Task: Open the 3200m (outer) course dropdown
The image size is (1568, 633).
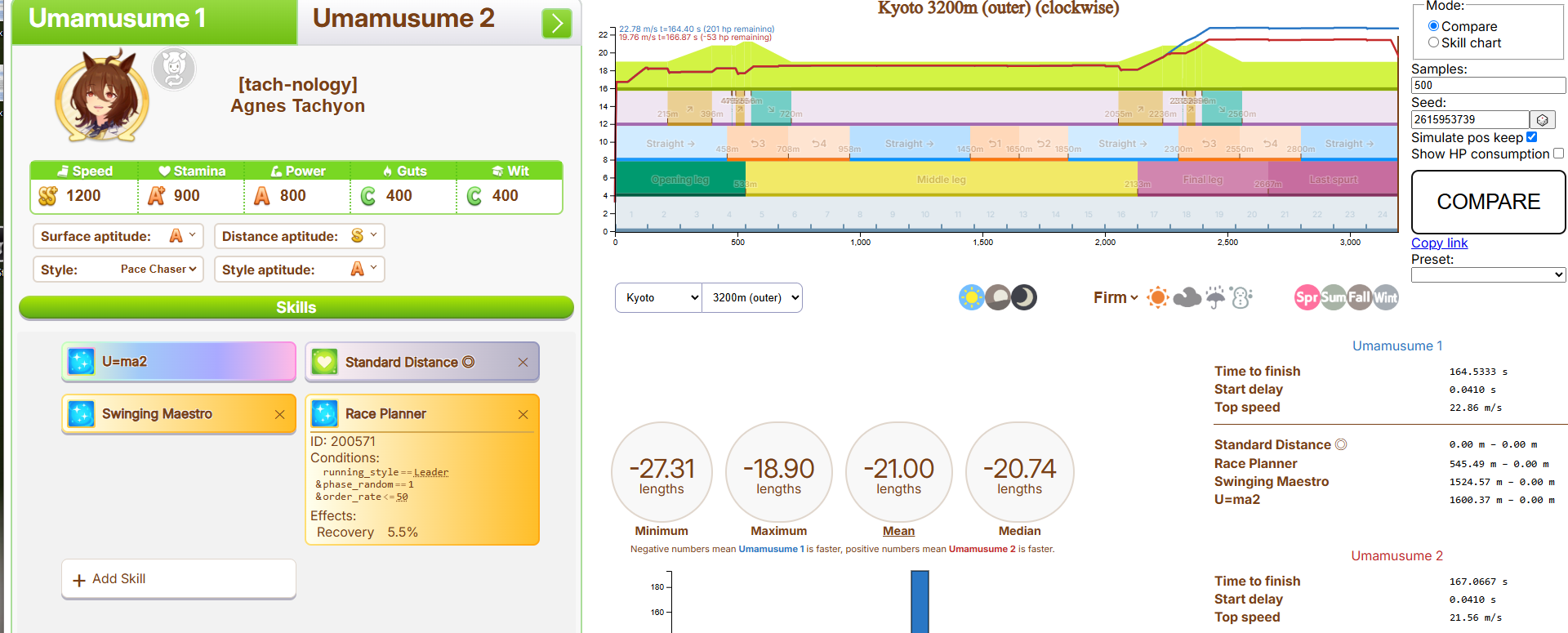Action: [752, 297]
